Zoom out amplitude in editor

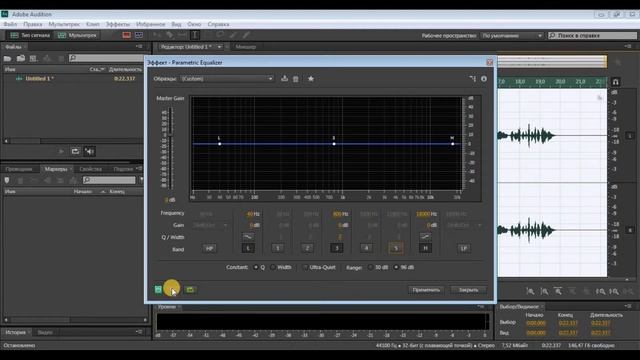544,291
